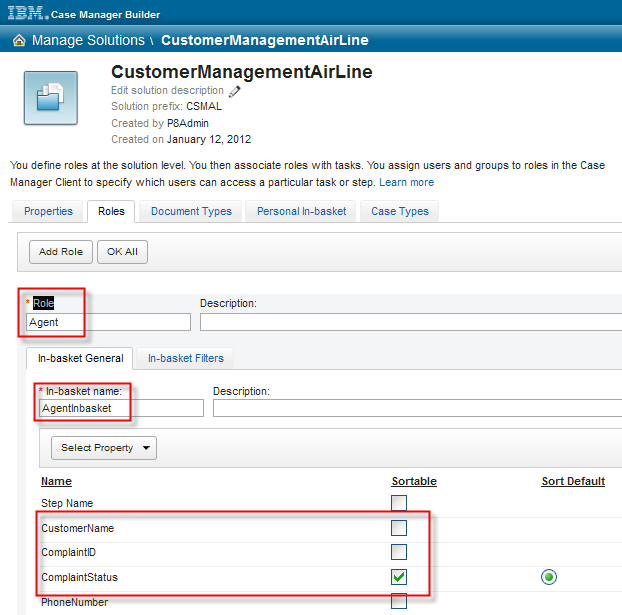Click the CustomerManagementAirLine solution heading
This screenshot has width=622, height=615.
(242, 72)
